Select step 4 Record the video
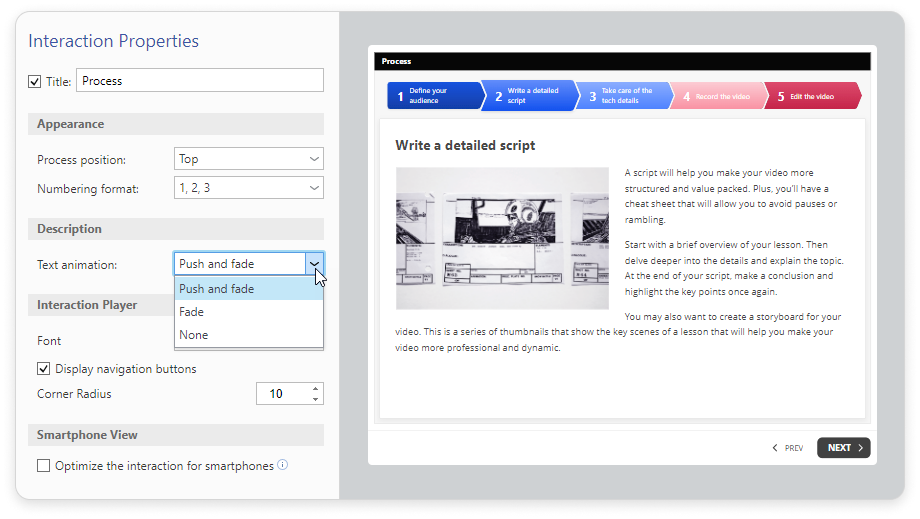920x519 pixels. (x=718, y=96)
